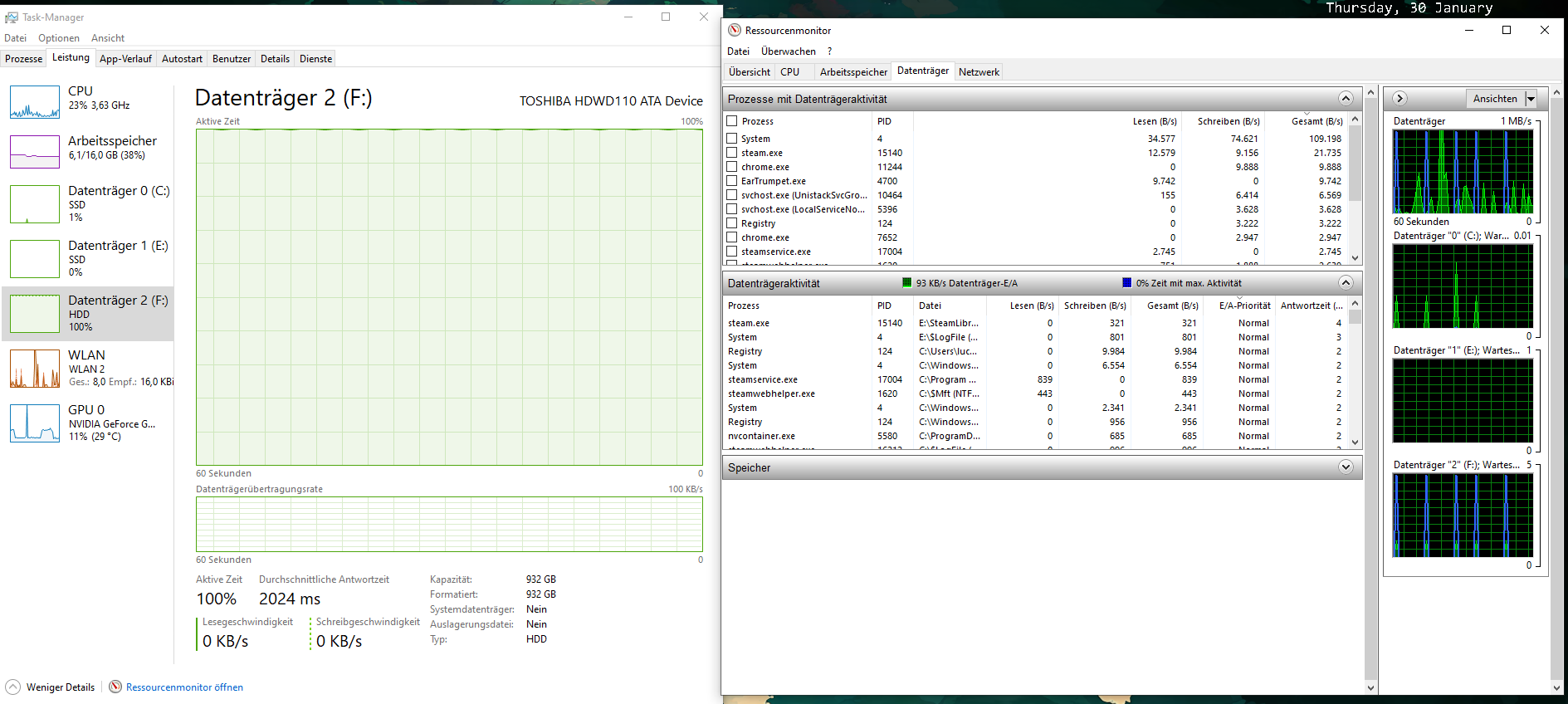
Task: Click green Datenträger-E/A legend square
Action: tap(907, 282)
